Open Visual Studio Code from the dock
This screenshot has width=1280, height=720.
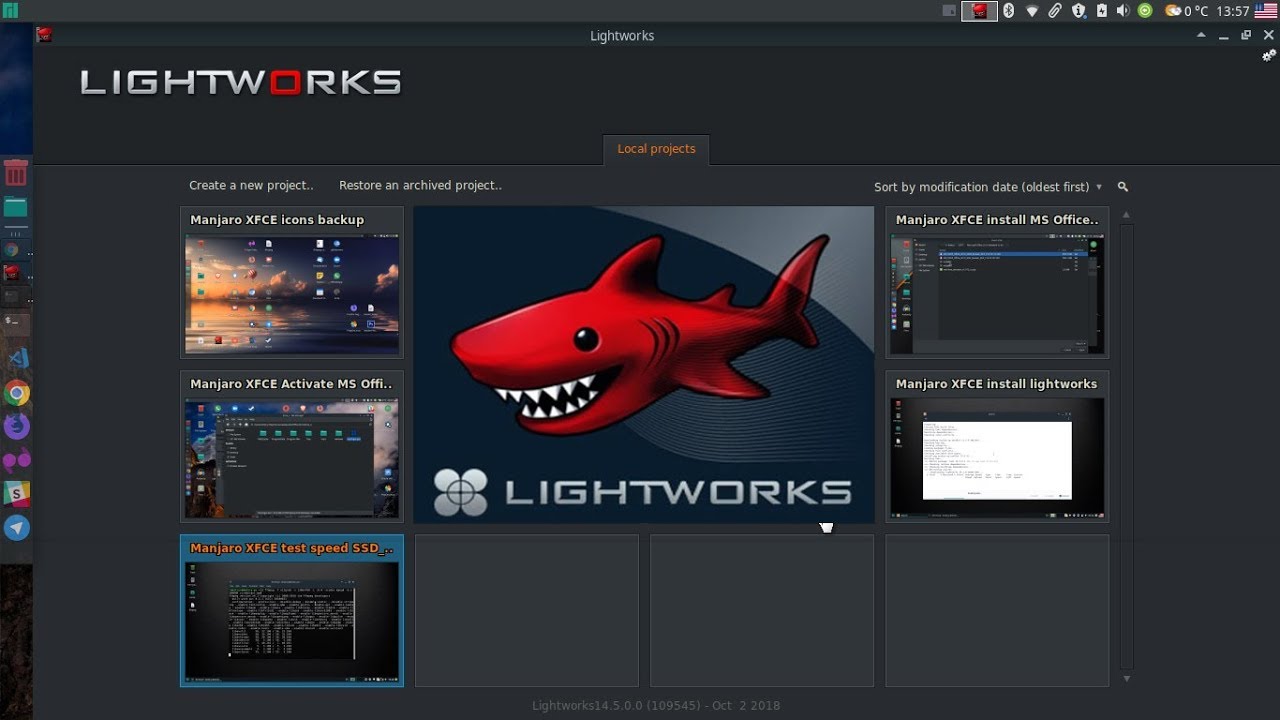(x=17, y=358)
